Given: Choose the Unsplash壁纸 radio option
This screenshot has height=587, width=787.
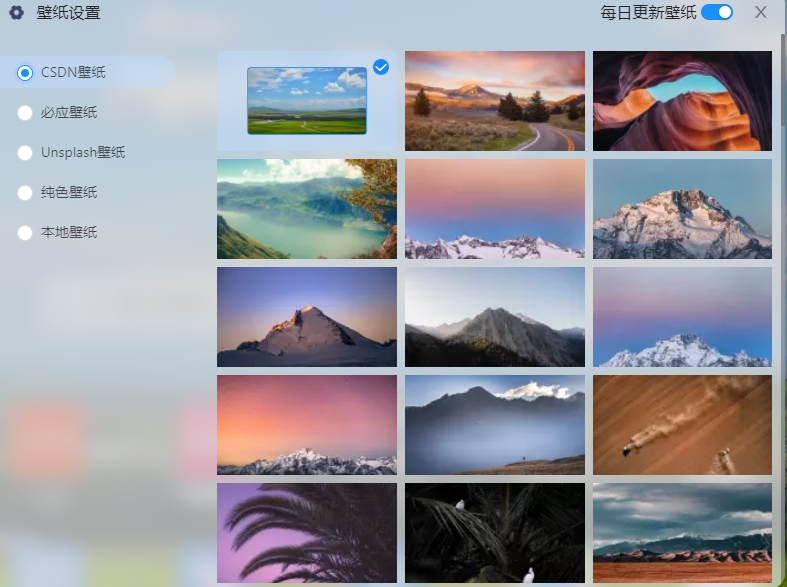Looking at the screenshot, I should [25, 153].
